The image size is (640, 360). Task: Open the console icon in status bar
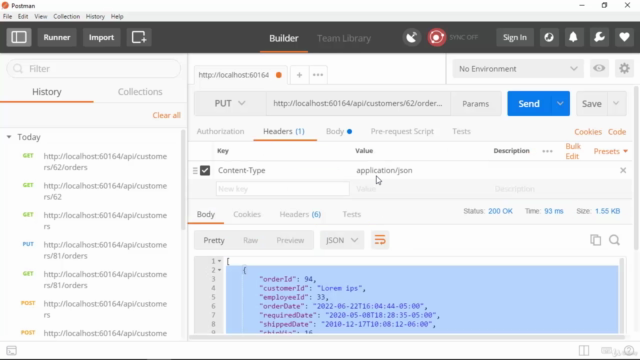click(x=11, y=351)
